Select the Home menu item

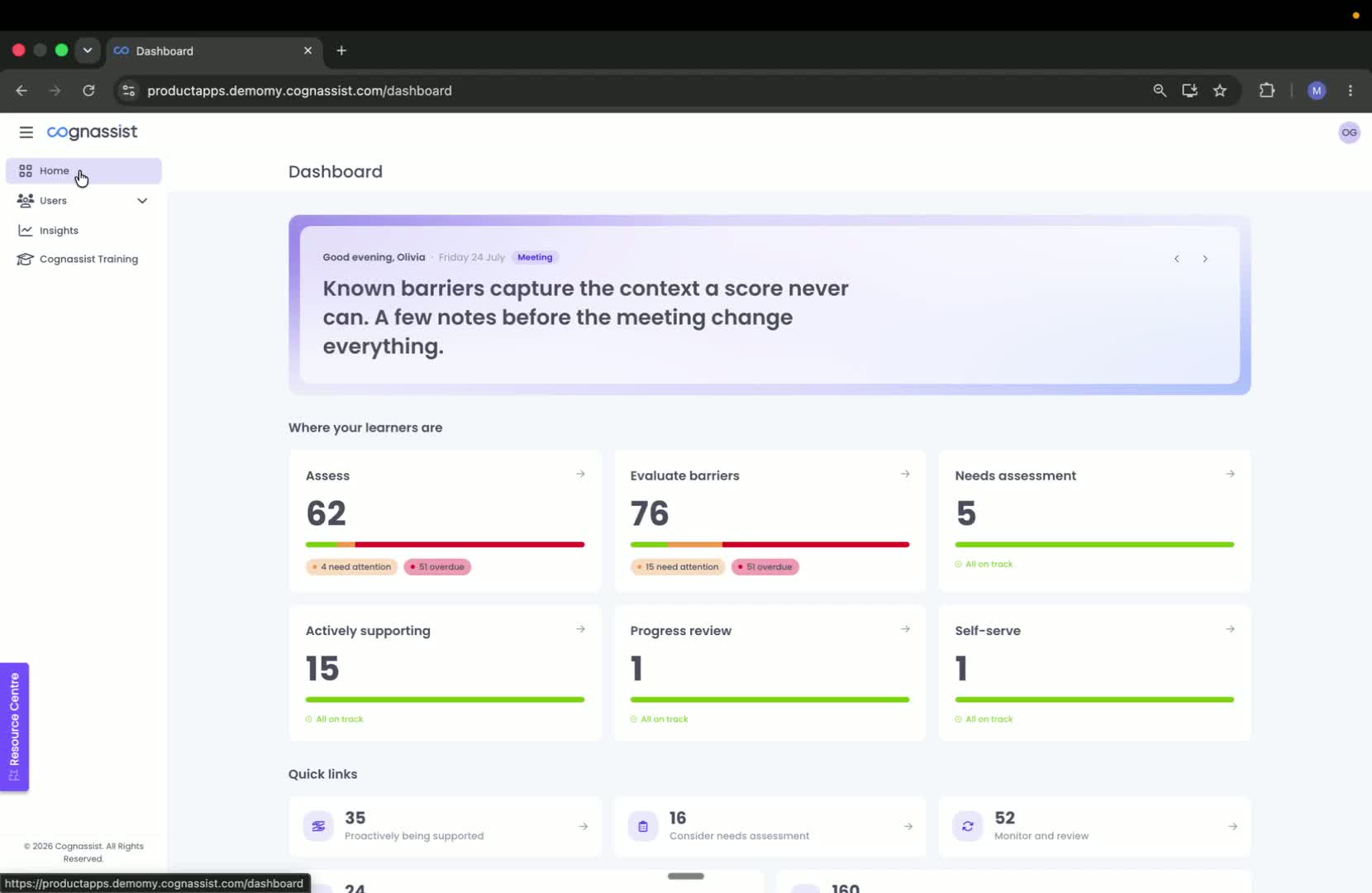point(83,171)
